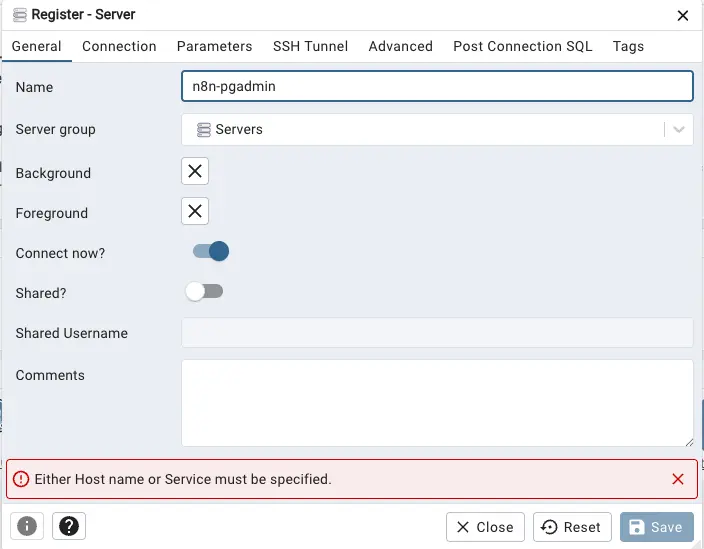Switch to the Connection tab
This screenshot has height=549, width=704.
point(119,46)
